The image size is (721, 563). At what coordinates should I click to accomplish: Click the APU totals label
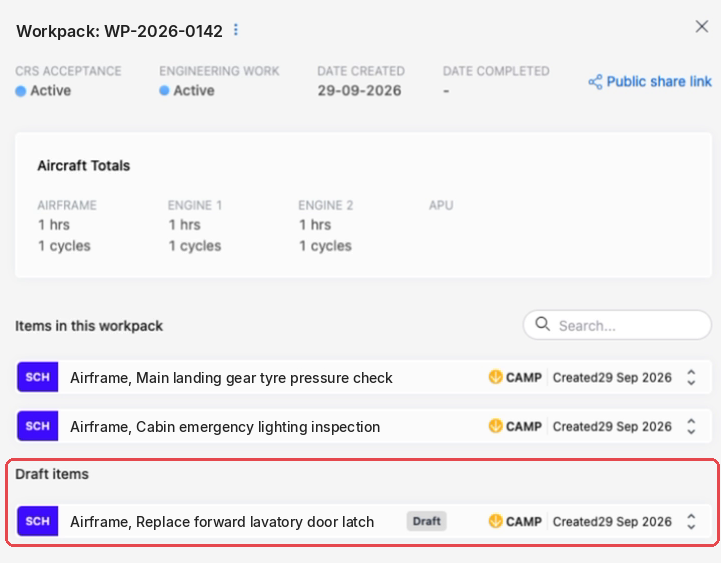(441, 205)
